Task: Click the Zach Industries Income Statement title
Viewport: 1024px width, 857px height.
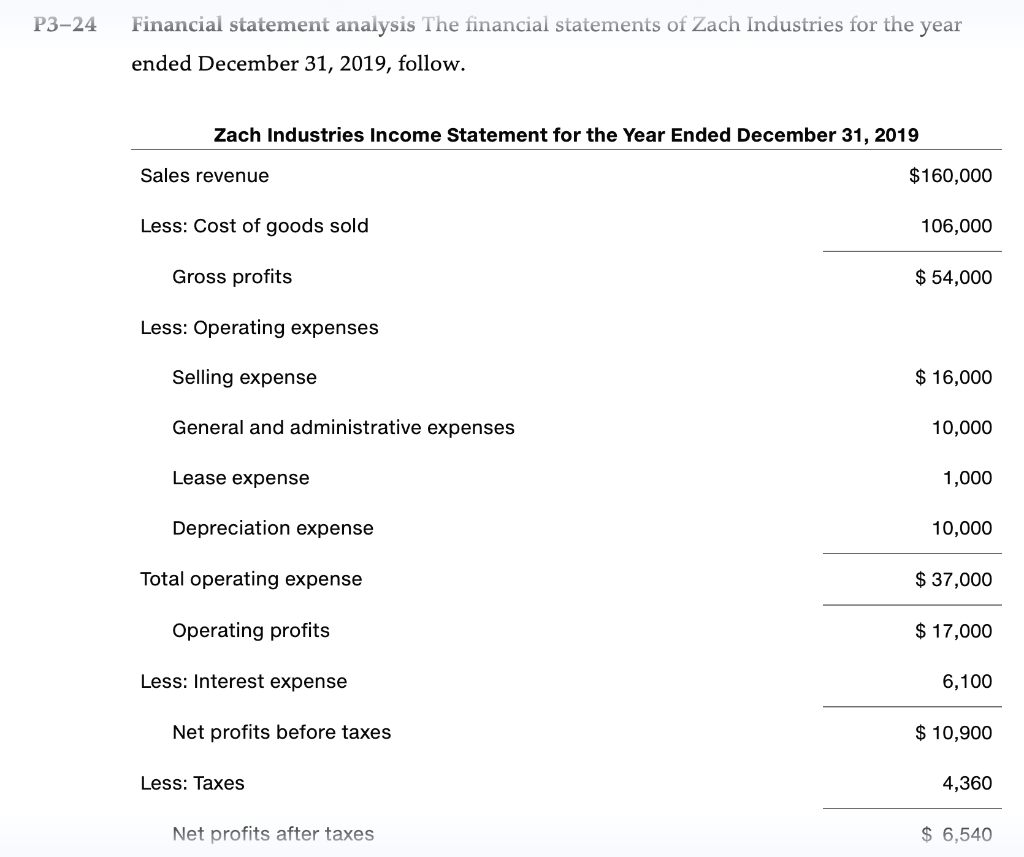Action: 566,134
